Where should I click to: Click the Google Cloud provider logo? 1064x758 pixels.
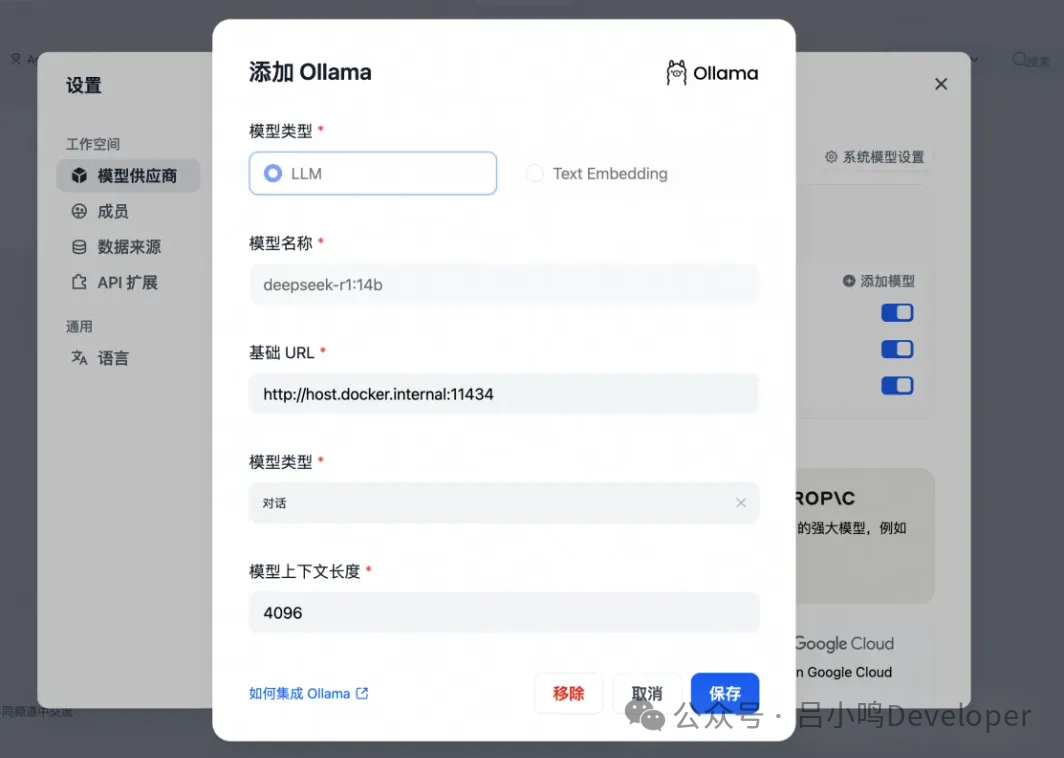point(844,643)
